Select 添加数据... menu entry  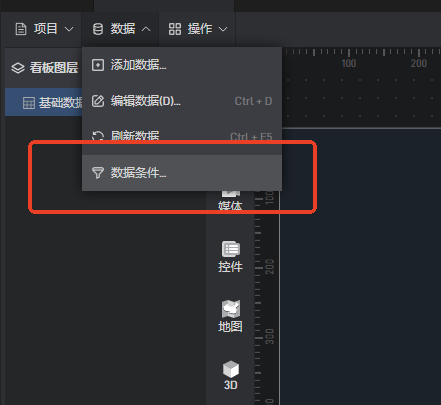tap(182, 65)
